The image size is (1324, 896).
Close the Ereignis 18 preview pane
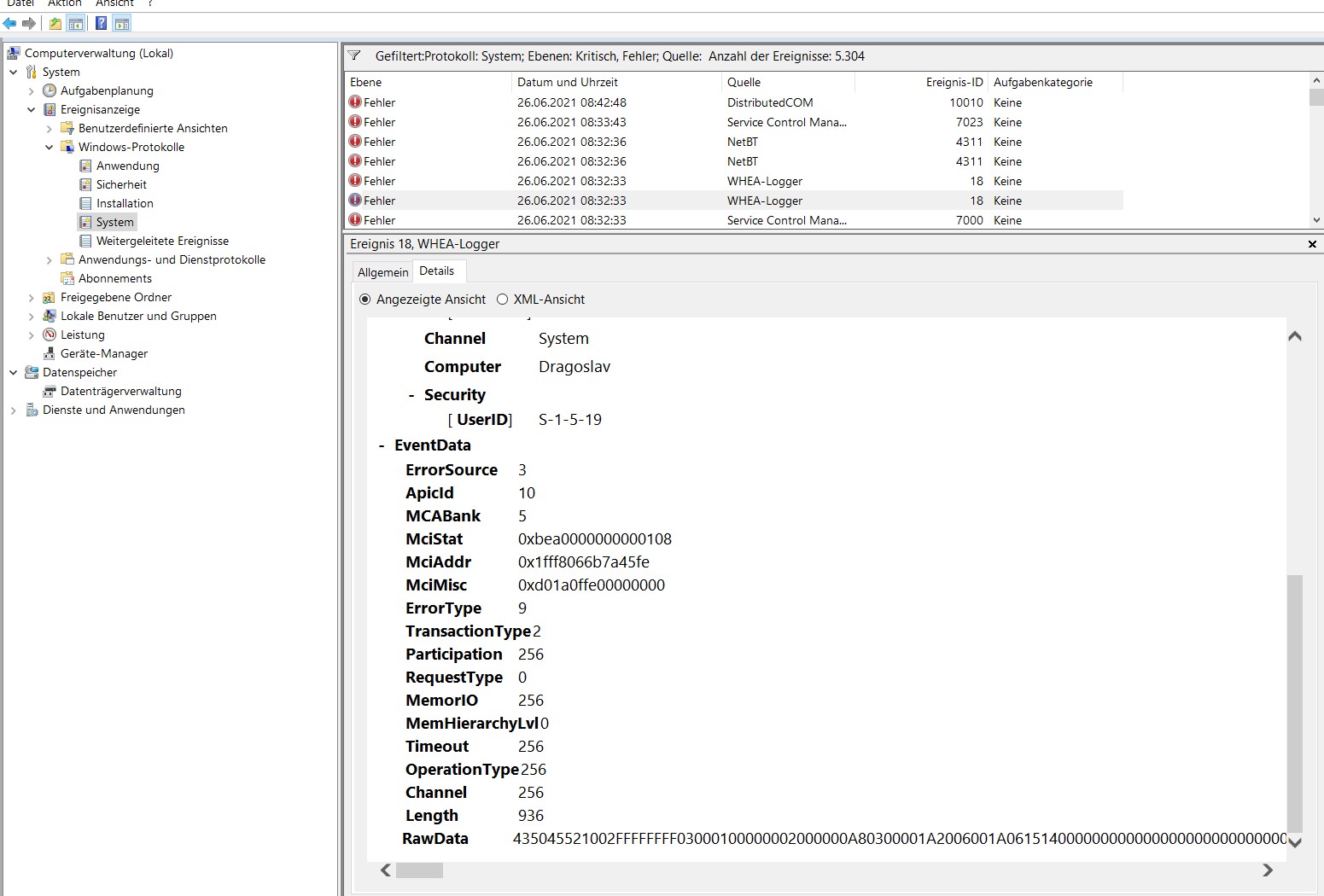tap(1312, 244)
